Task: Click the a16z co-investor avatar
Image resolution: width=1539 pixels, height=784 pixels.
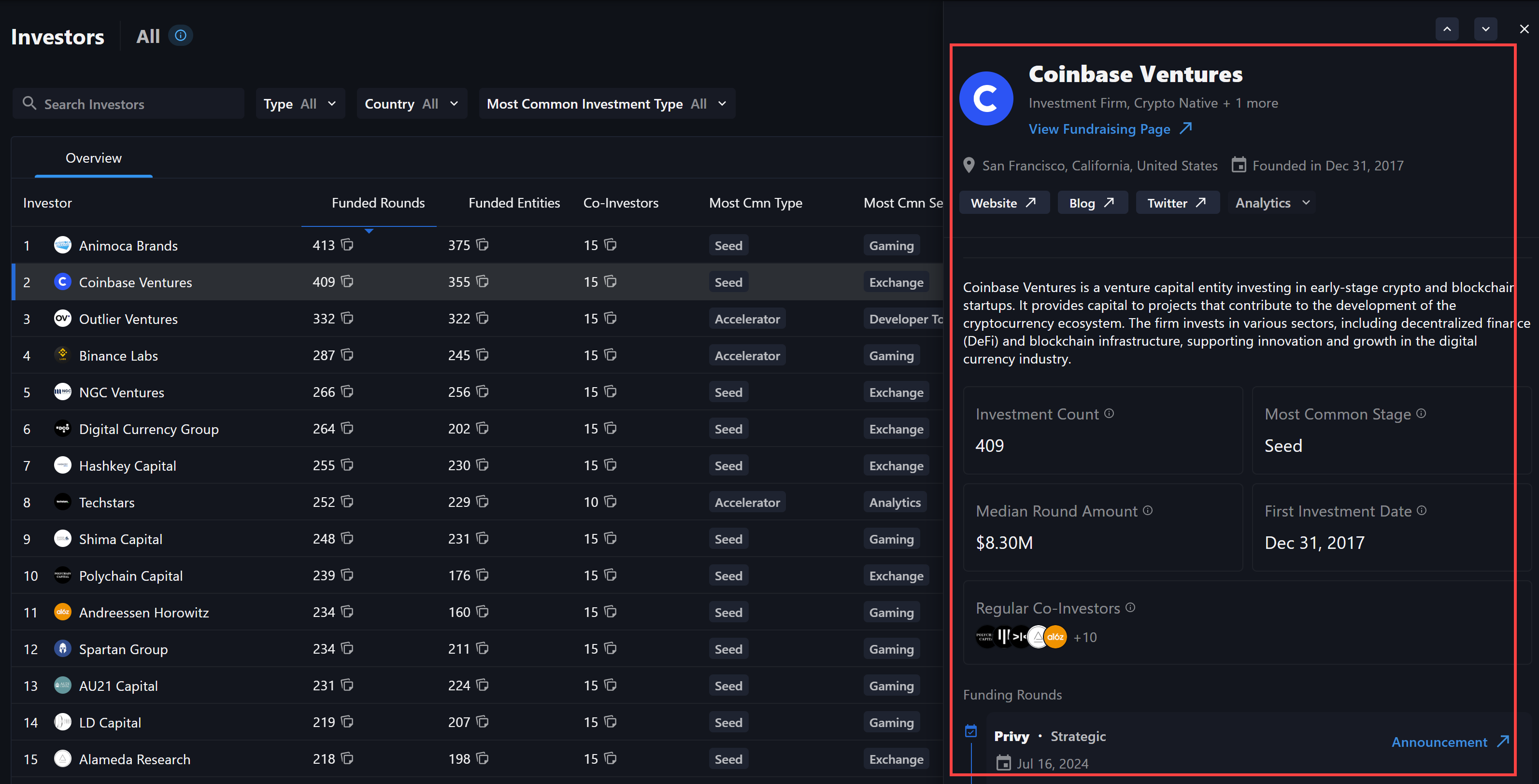Action: point(1055,636)
